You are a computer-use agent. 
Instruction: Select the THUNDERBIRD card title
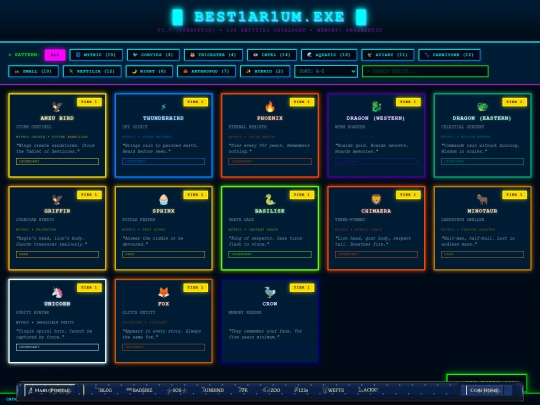(164, 118)
